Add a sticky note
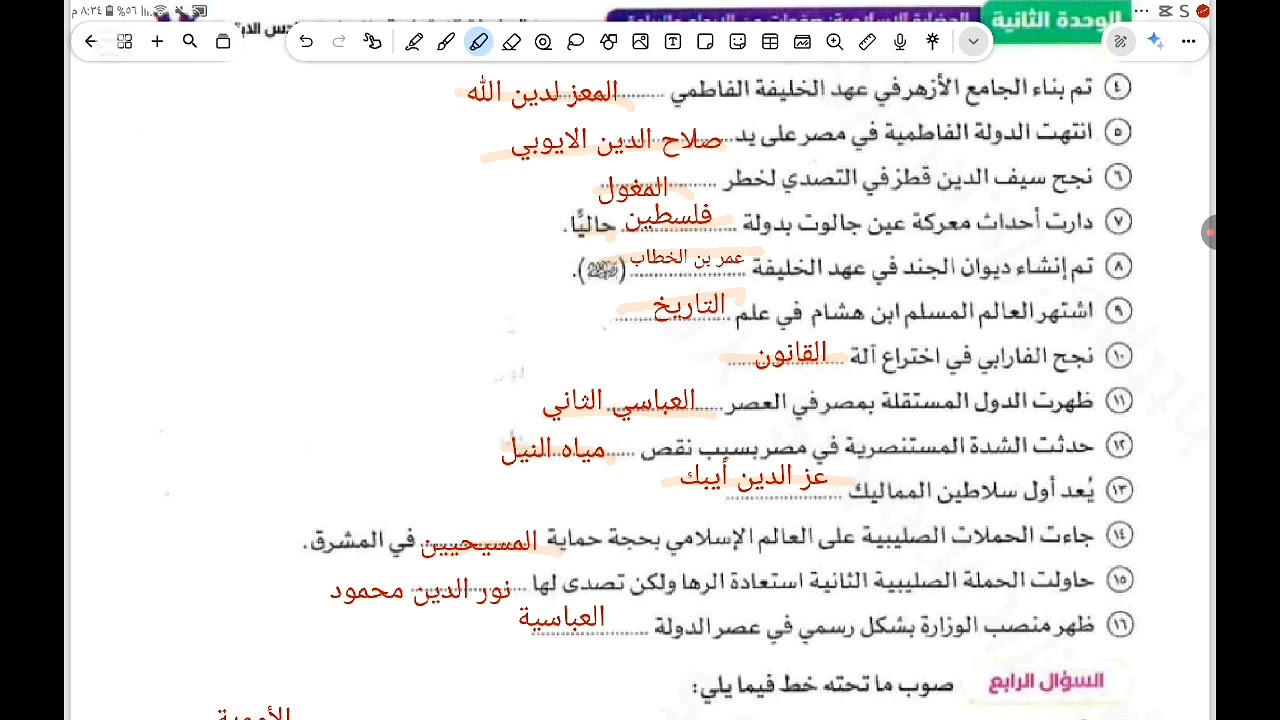Screen dimensions: 1280x720 tap(705, 42)
